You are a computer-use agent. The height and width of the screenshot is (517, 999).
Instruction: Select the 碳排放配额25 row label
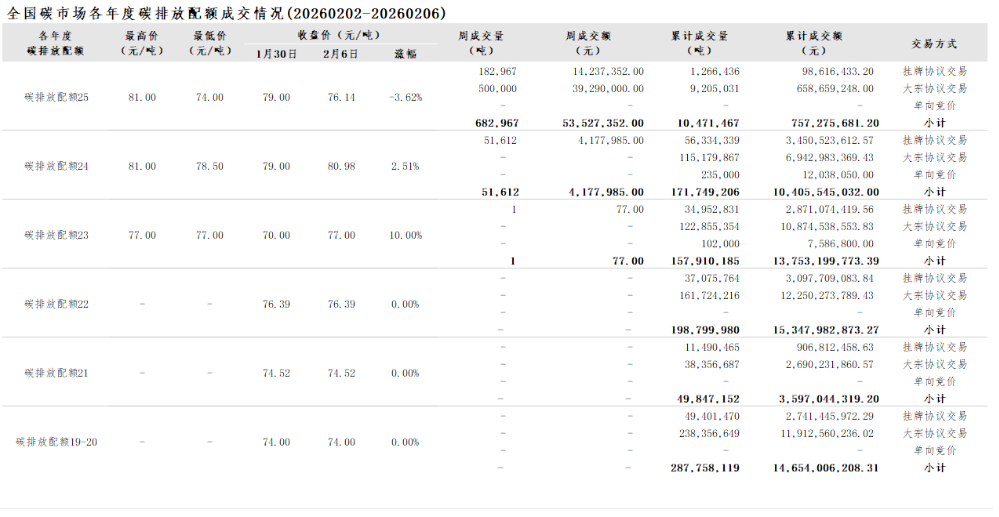56,98
